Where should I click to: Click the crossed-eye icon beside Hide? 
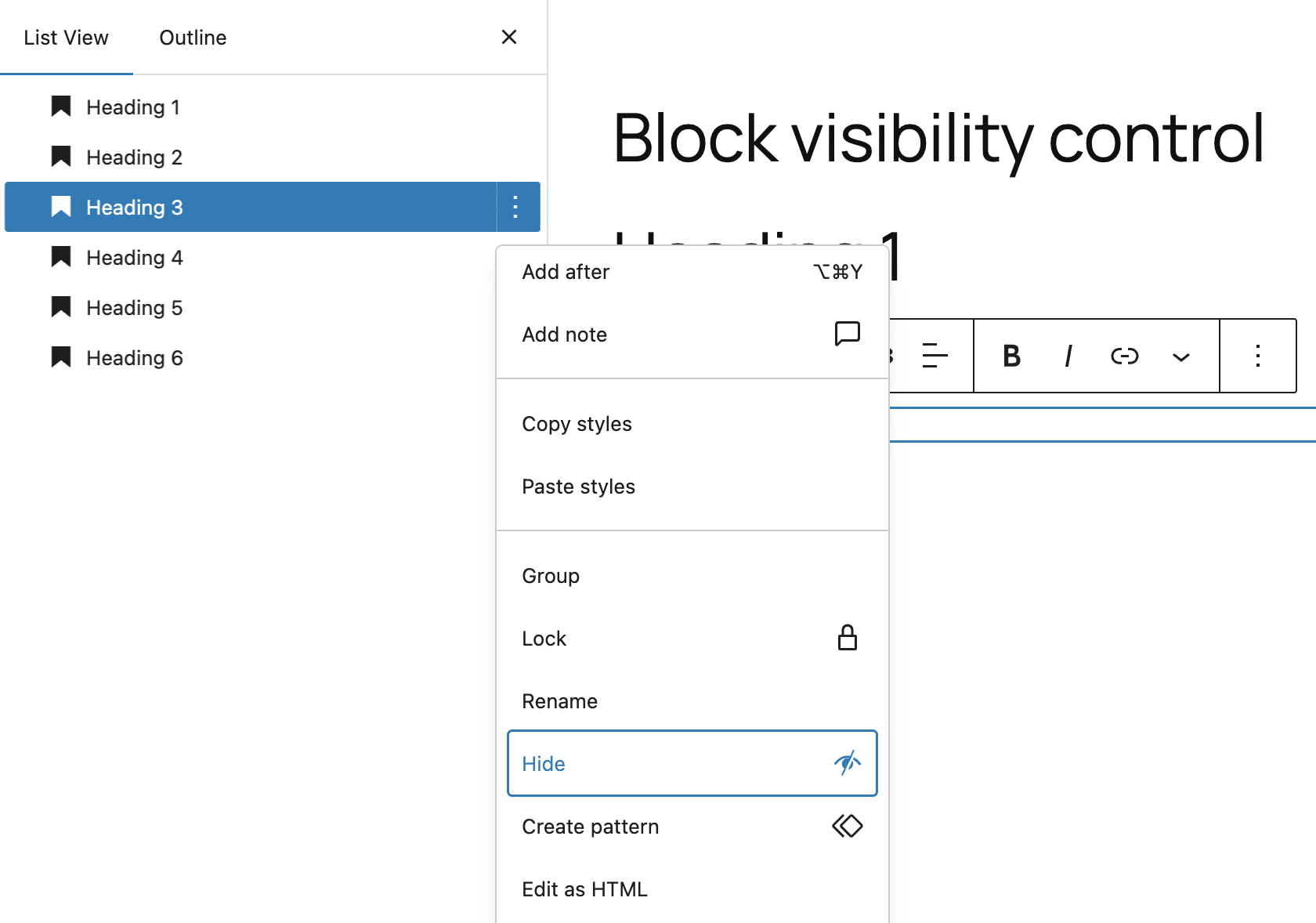pyautogui.click(x=847, y=763)
